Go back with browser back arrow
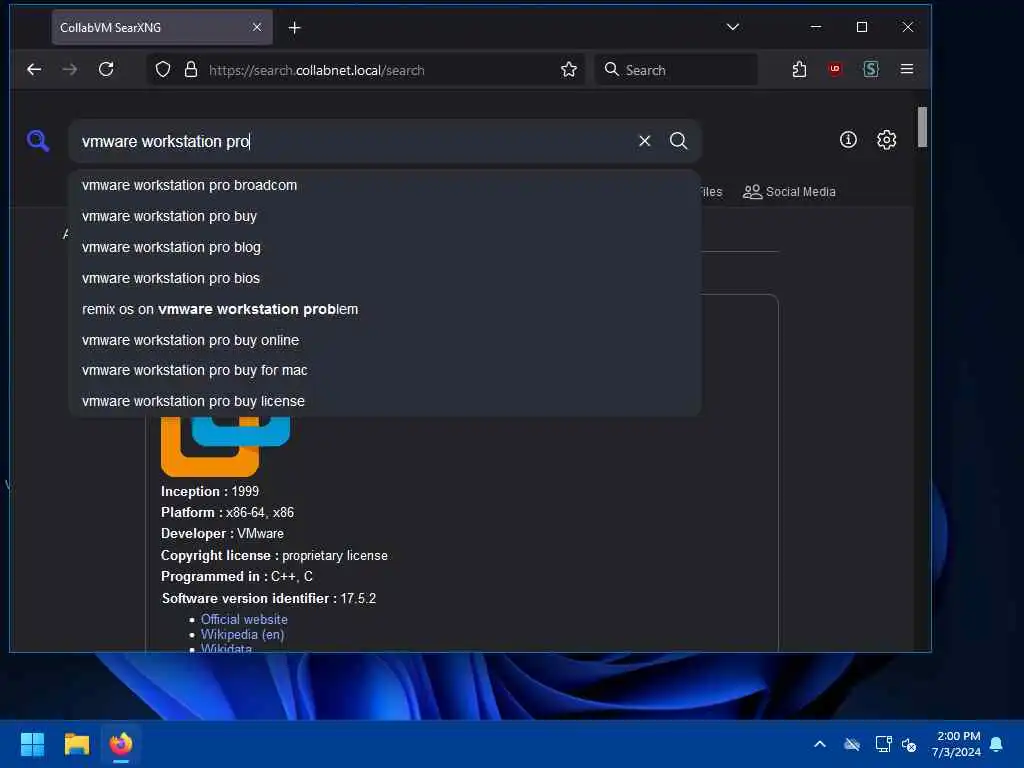This screenshot has height=768, width=1024. (34, 69)
